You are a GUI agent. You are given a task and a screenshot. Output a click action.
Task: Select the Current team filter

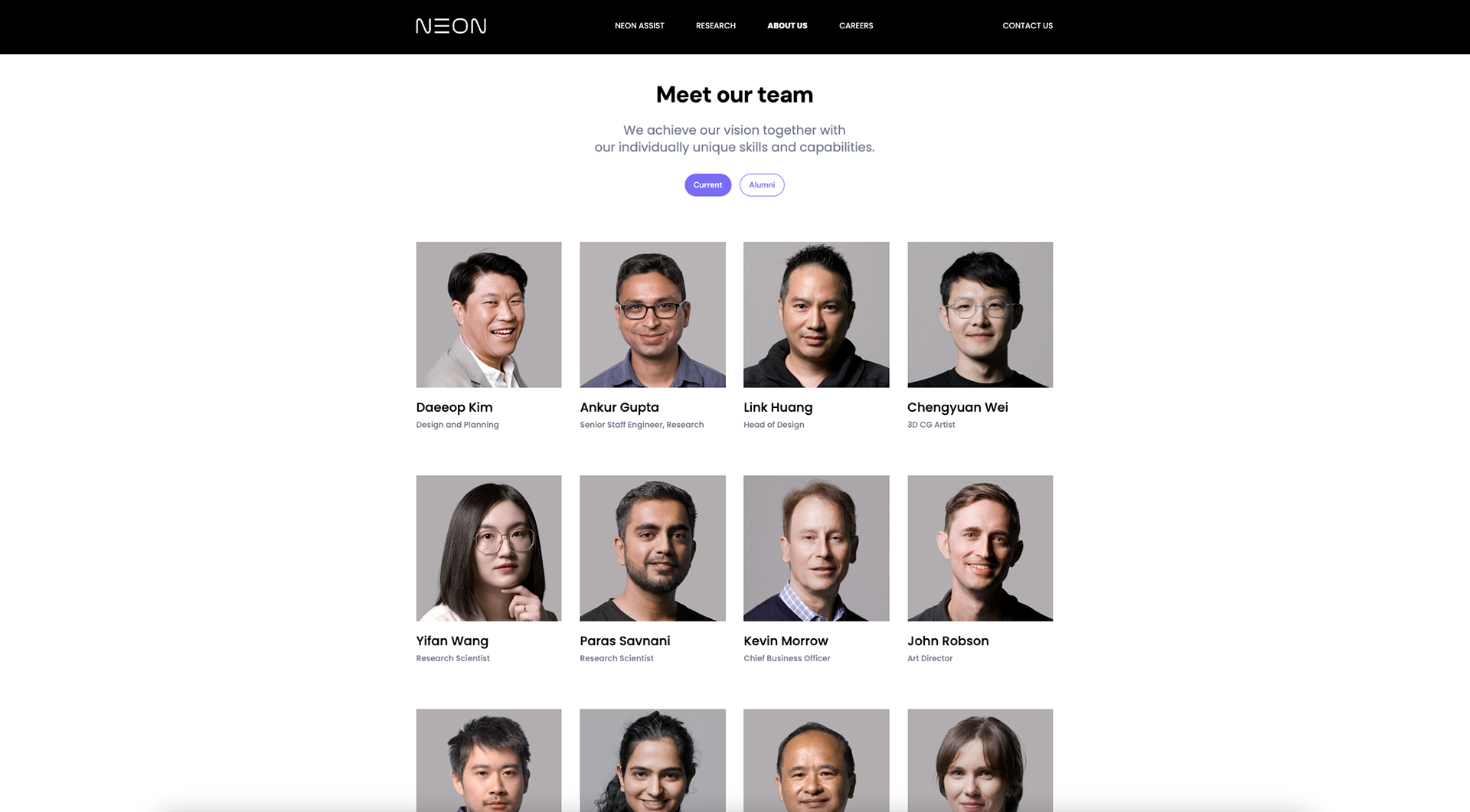(x=707, y=185)
